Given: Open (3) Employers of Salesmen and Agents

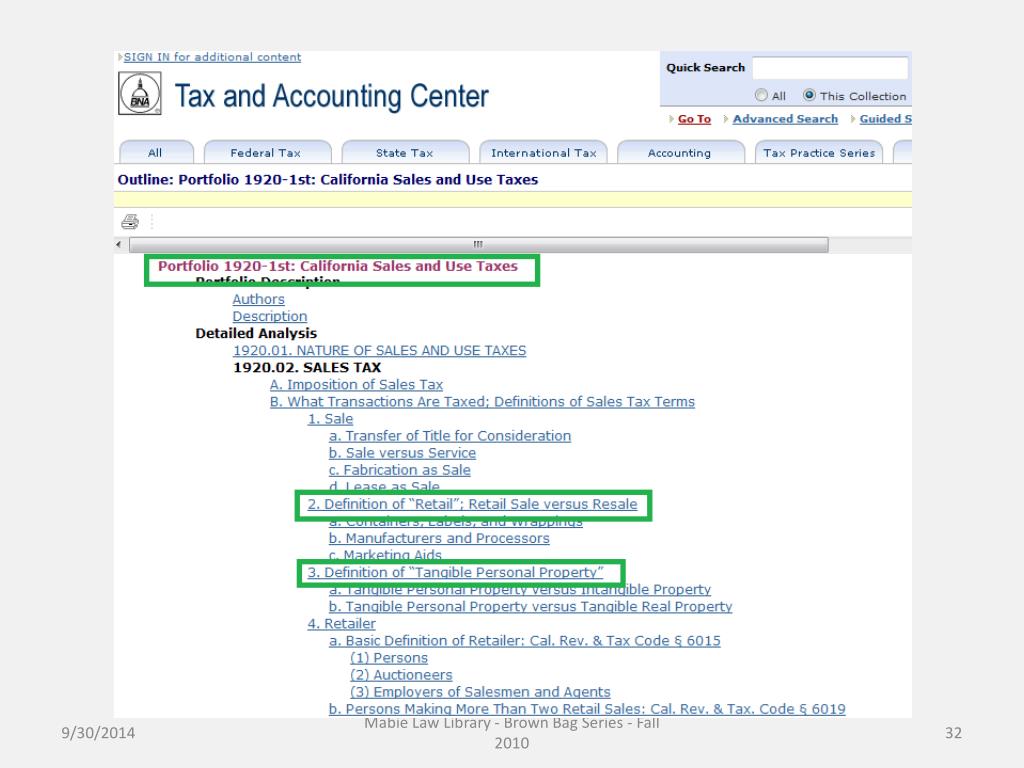Looking at the screenshot, I should point(480,692).
